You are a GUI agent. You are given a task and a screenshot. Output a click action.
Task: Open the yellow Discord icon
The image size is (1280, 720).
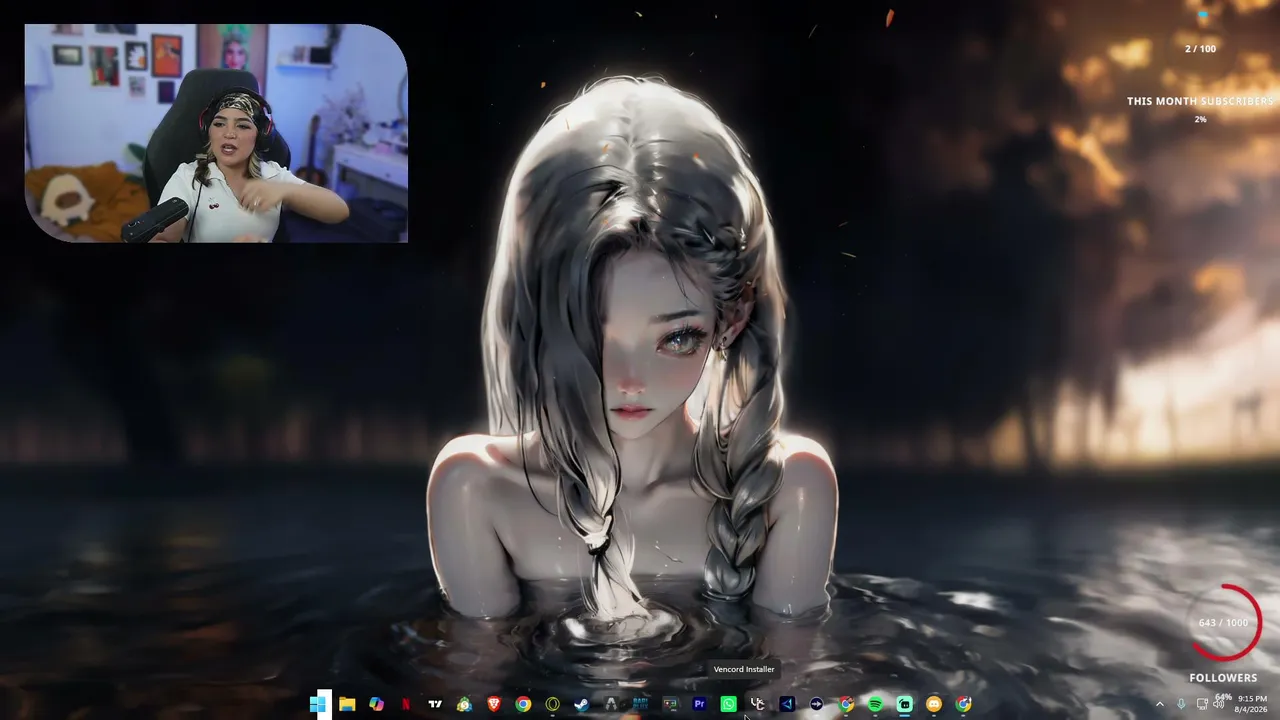click(934, 704)
